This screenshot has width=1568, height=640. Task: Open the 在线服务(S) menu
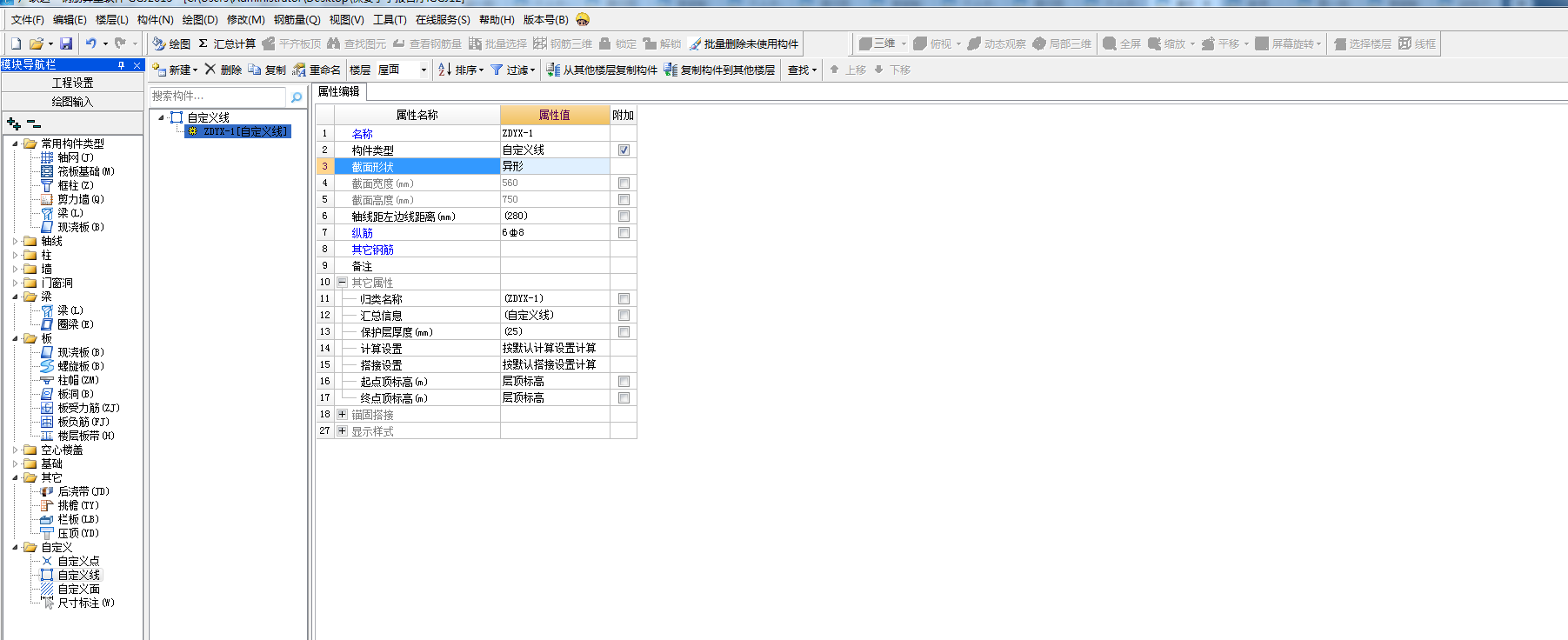(443, 19)
